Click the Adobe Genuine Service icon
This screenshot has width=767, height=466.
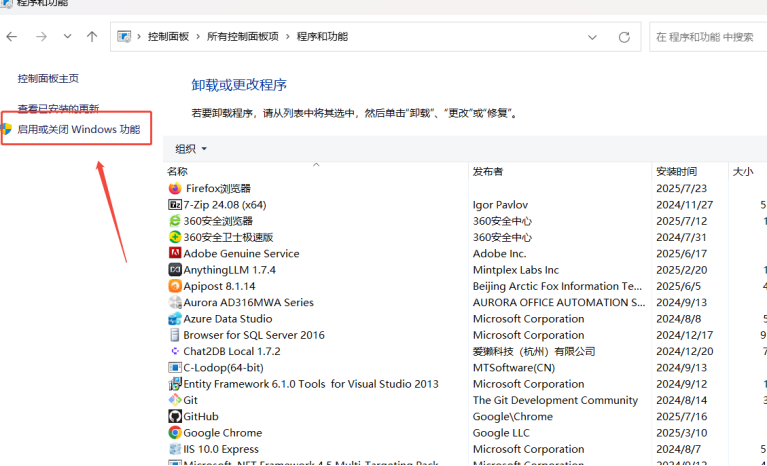(x=175, y=253)
